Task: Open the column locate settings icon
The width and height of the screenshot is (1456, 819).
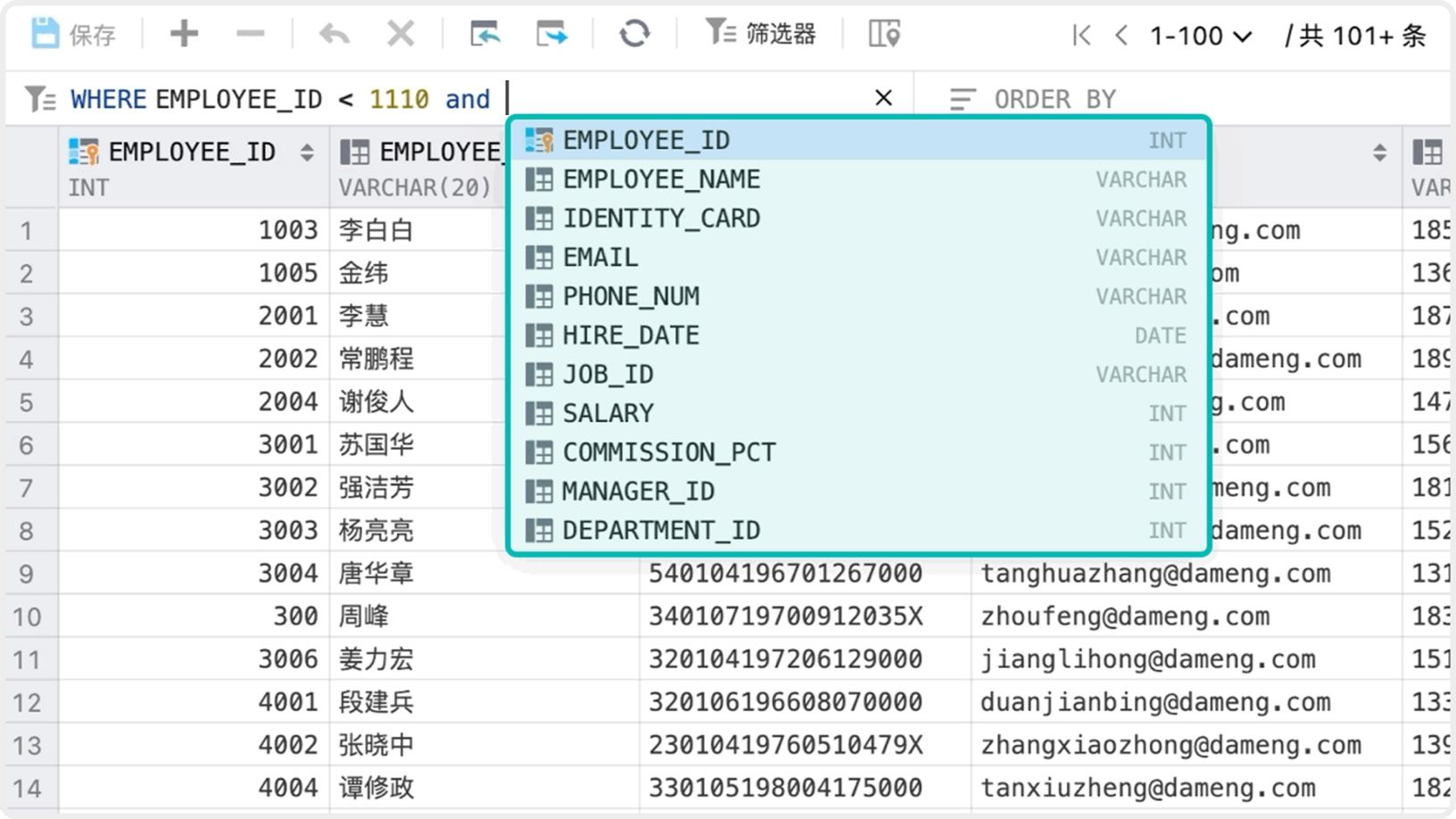Action: coord(884,34)
